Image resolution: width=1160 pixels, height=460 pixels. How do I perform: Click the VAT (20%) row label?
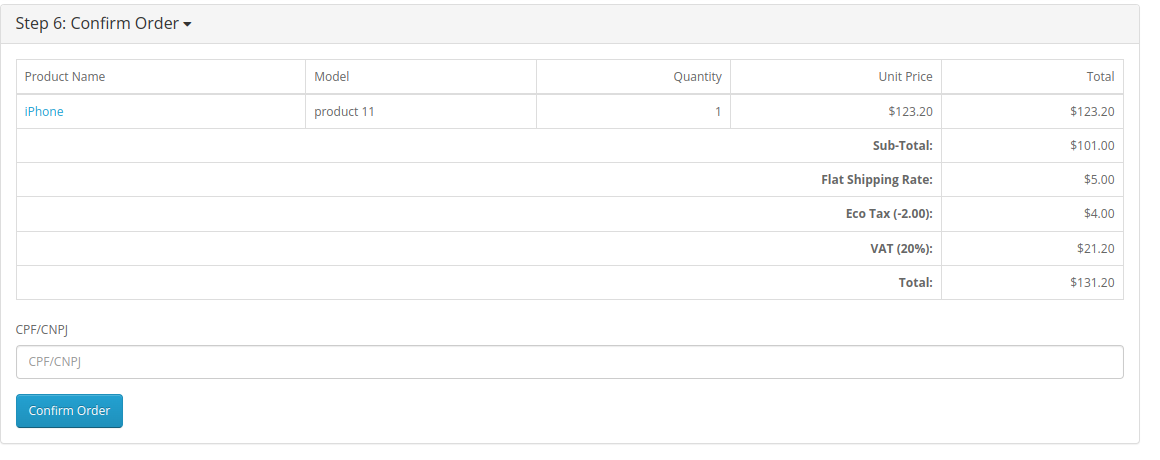tap(901, 249)
